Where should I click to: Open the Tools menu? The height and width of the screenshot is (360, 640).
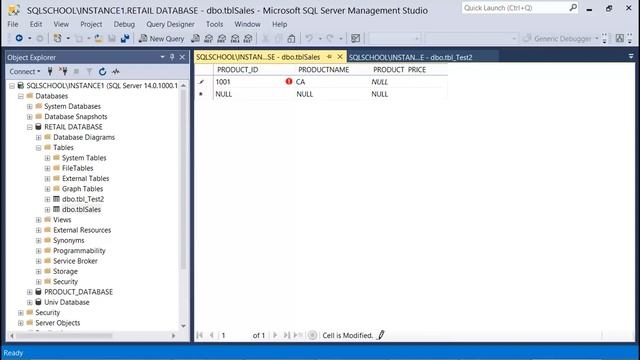click(214, 24)
